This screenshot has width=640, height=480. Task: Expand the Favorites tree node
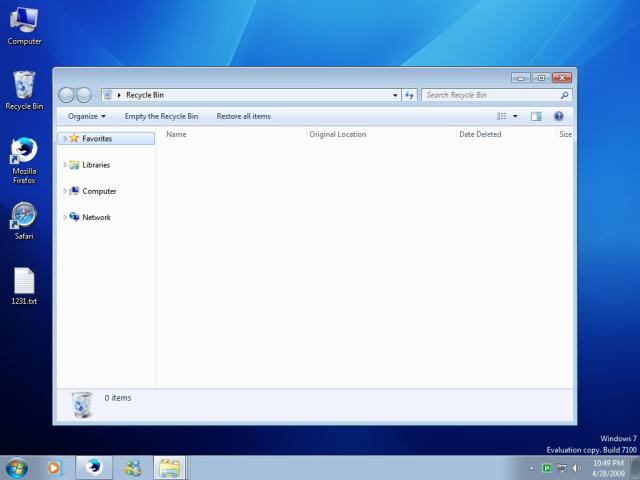(66, 139)
